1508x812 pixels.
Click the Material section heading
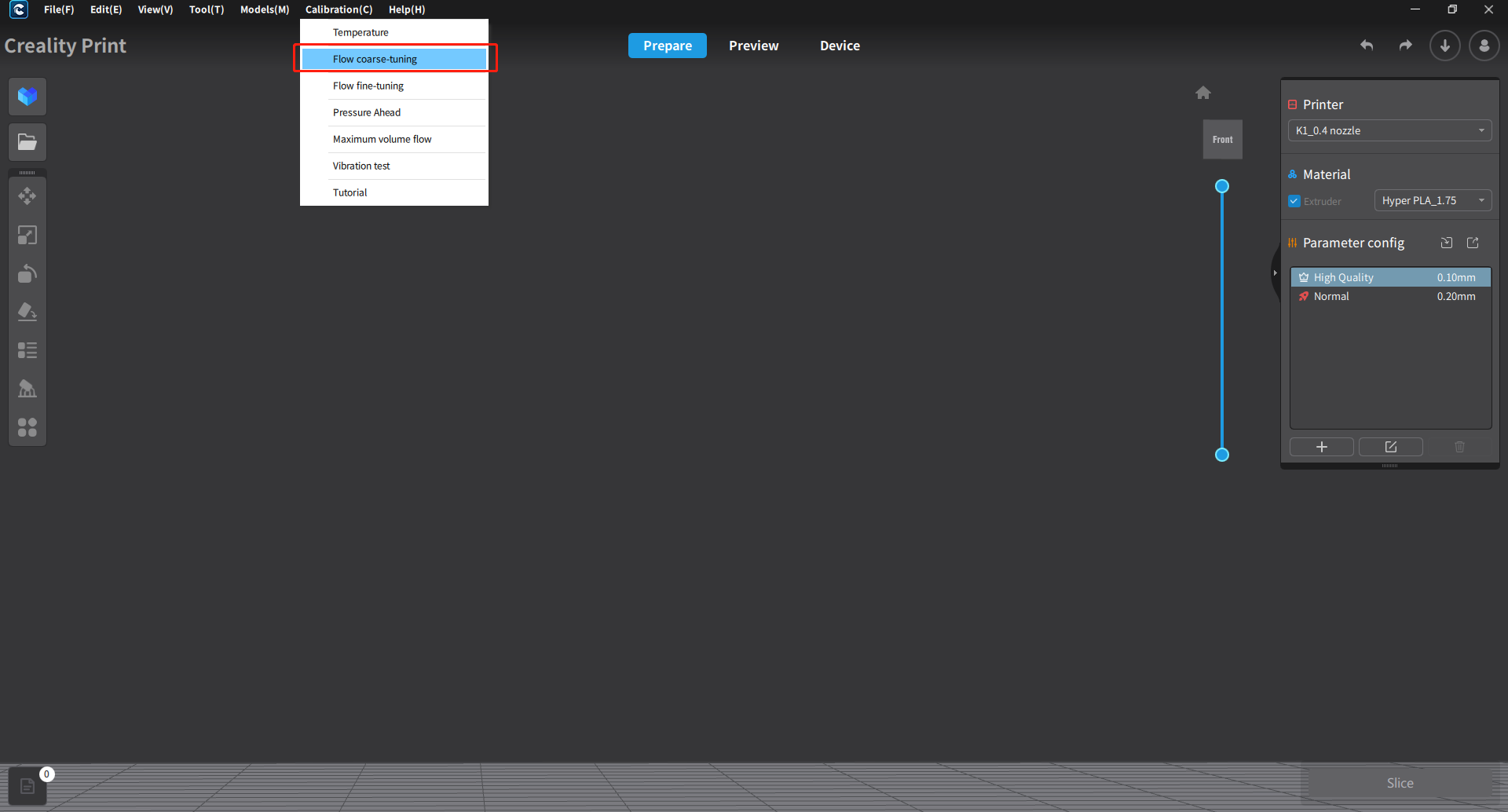click(1327, 174)
